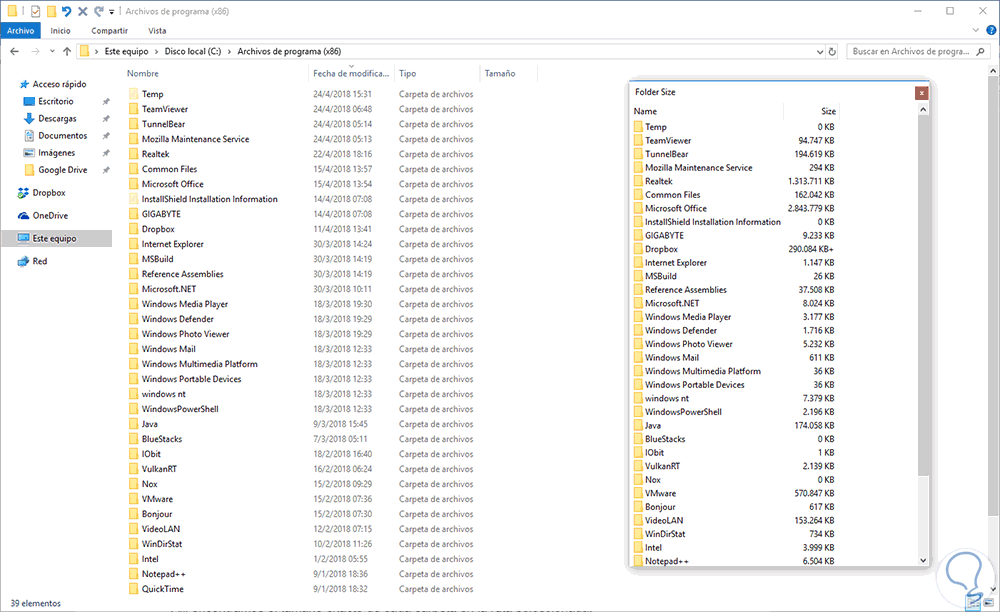1000x612 pixels.
Task: Click 'Este equipo' in the address breadcrumb
Action: (x=126, y=52)
